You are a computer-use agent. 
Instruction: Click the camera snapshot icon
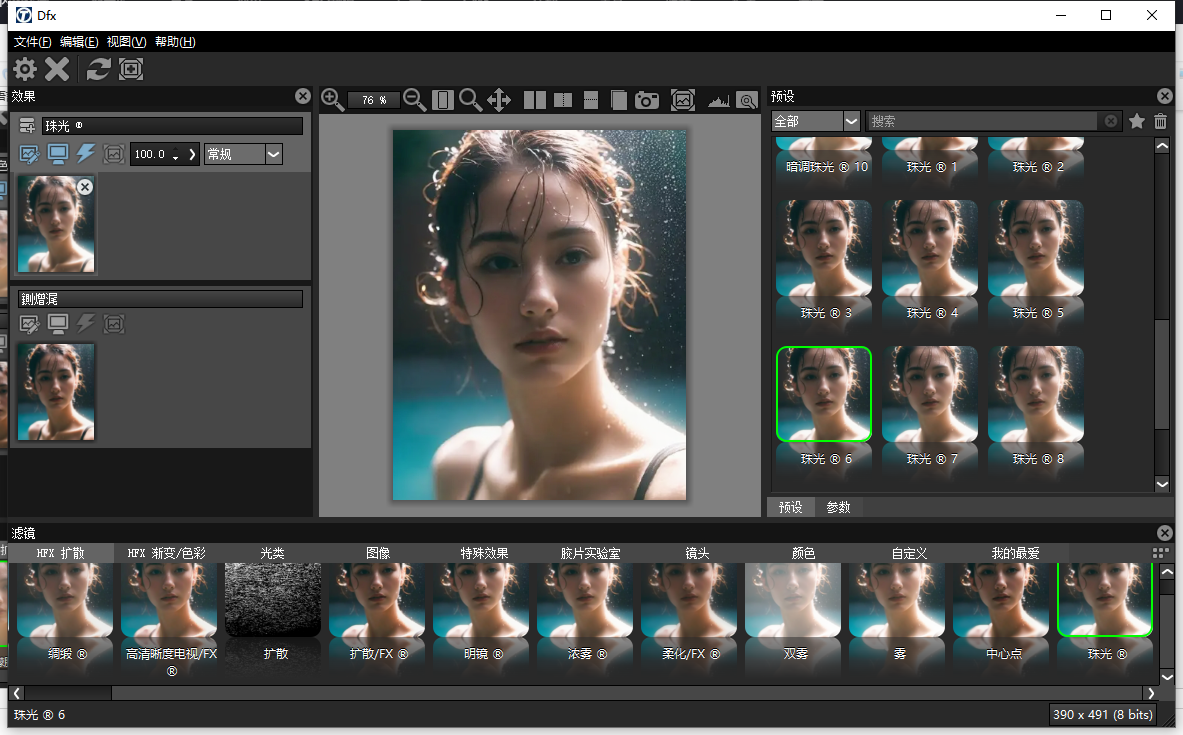[647, 100]
